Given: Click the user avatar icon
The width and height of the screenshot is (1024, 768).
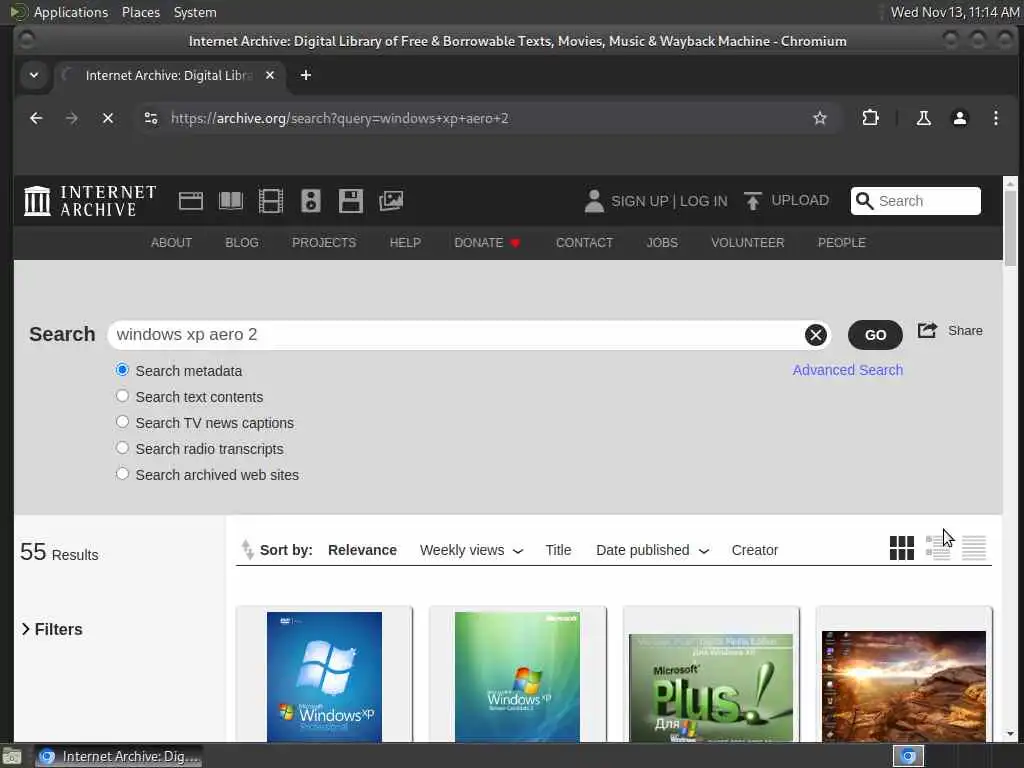Looking at the screenshot, I should click(x=594, y=201).
